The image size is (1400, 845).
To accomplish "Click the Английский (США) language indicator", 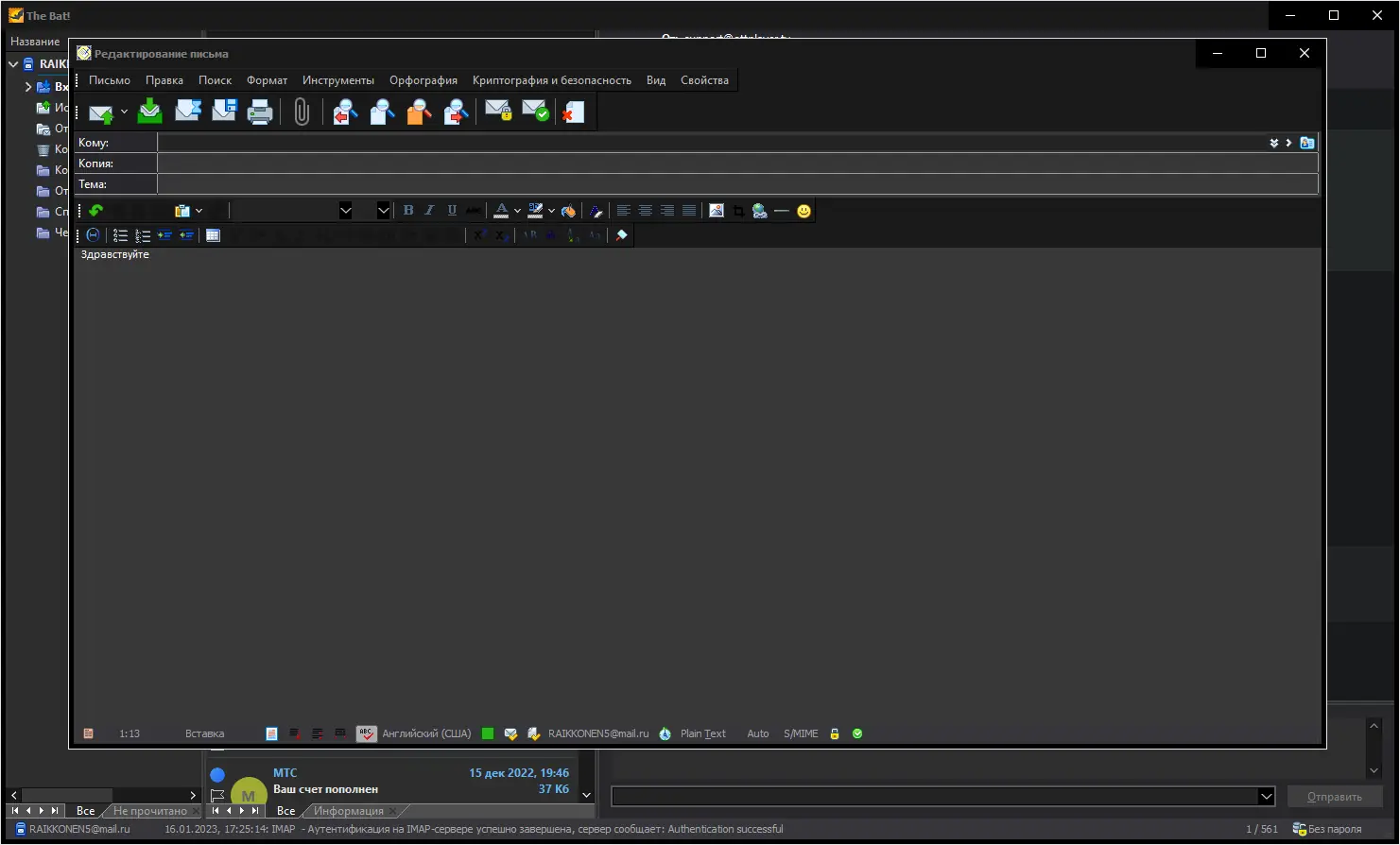I will [426, 733].
